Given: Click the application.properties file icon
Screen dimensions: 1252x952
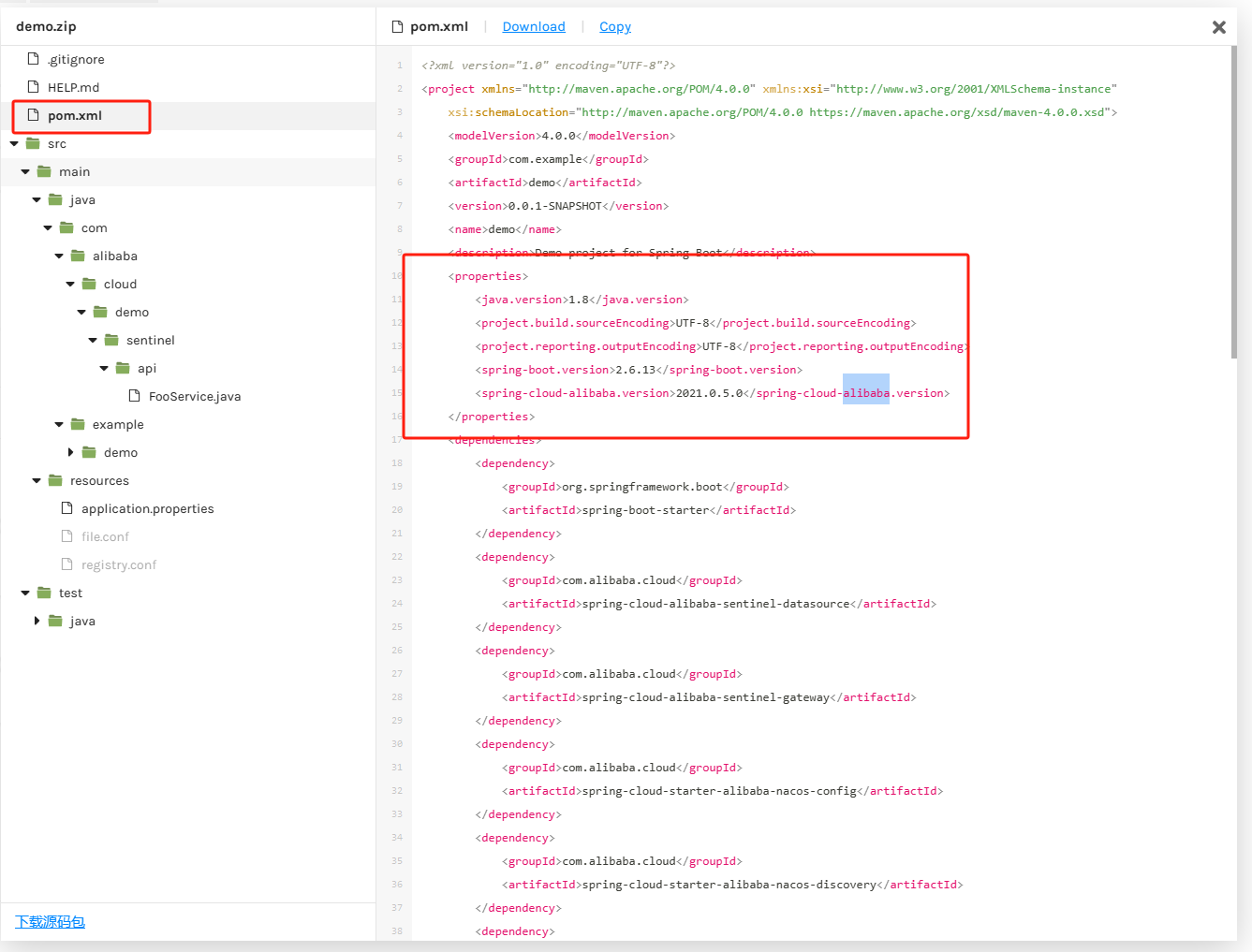Looking at the screenshot, I should 66,508.
